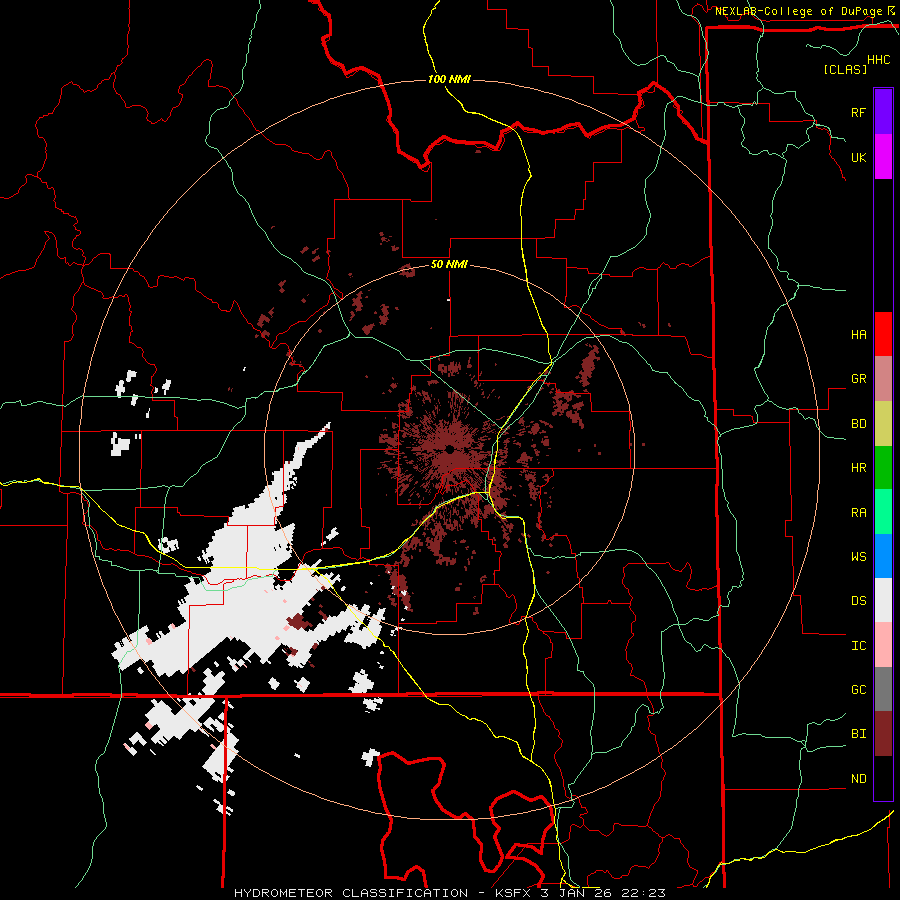Click the GR legend label
This screenshot has width=900, height=900.
(858, 379)
